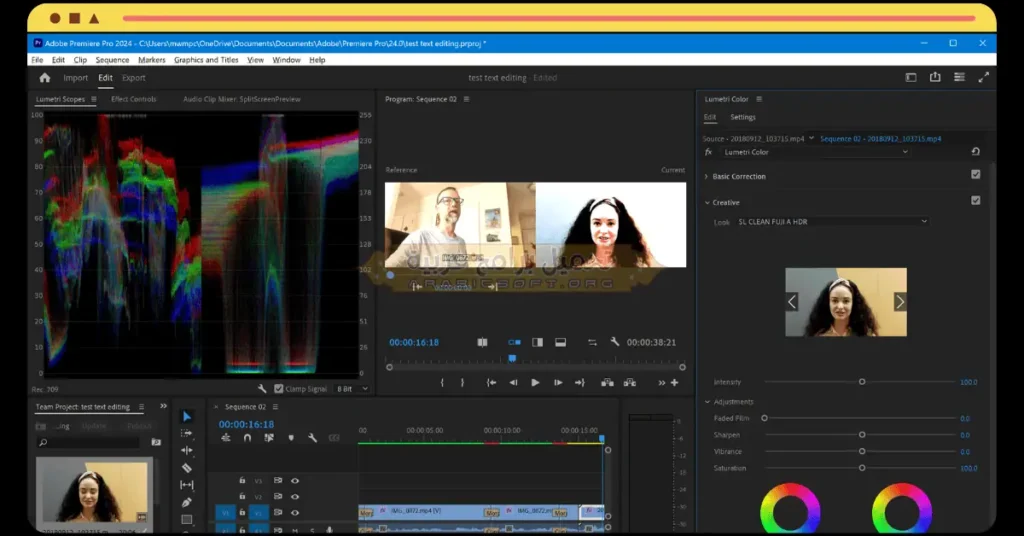
Task: Select the Track Select Forward tool
Action: tap(187, 433)
